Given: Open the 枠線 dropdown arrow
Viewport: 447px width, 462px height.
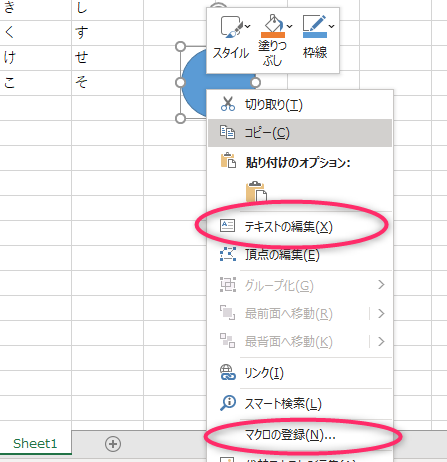Looking at the screenshot, I should click(x=331, y=26).
